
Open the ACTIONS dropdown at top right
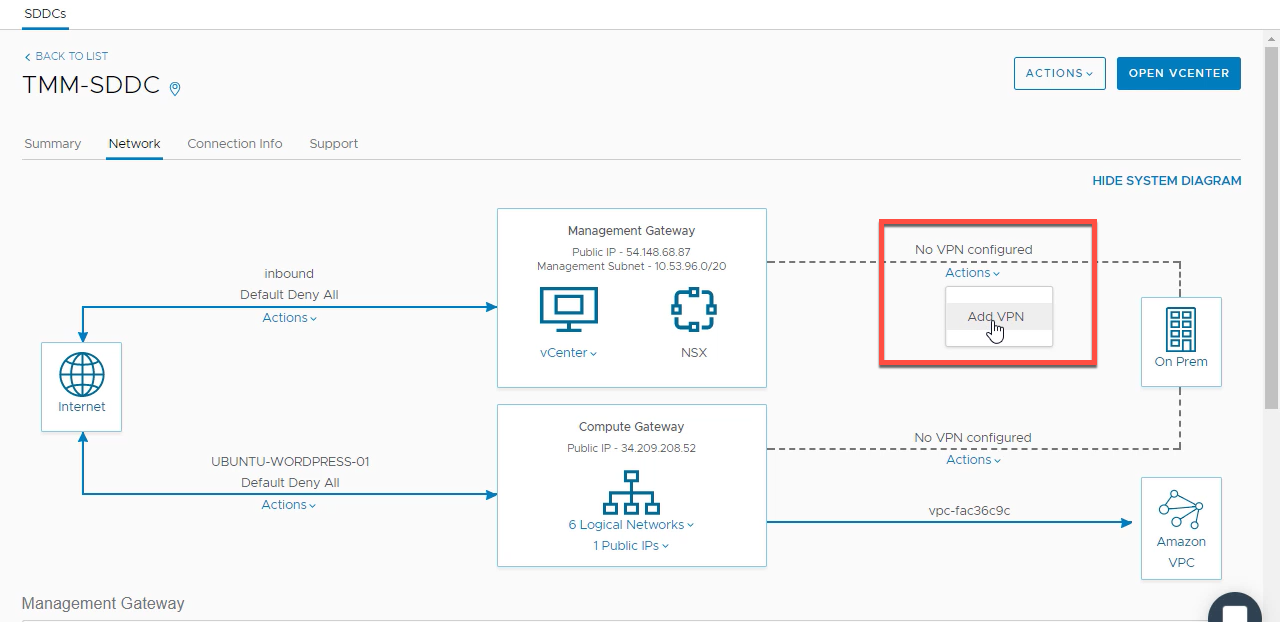(1059, 73)
